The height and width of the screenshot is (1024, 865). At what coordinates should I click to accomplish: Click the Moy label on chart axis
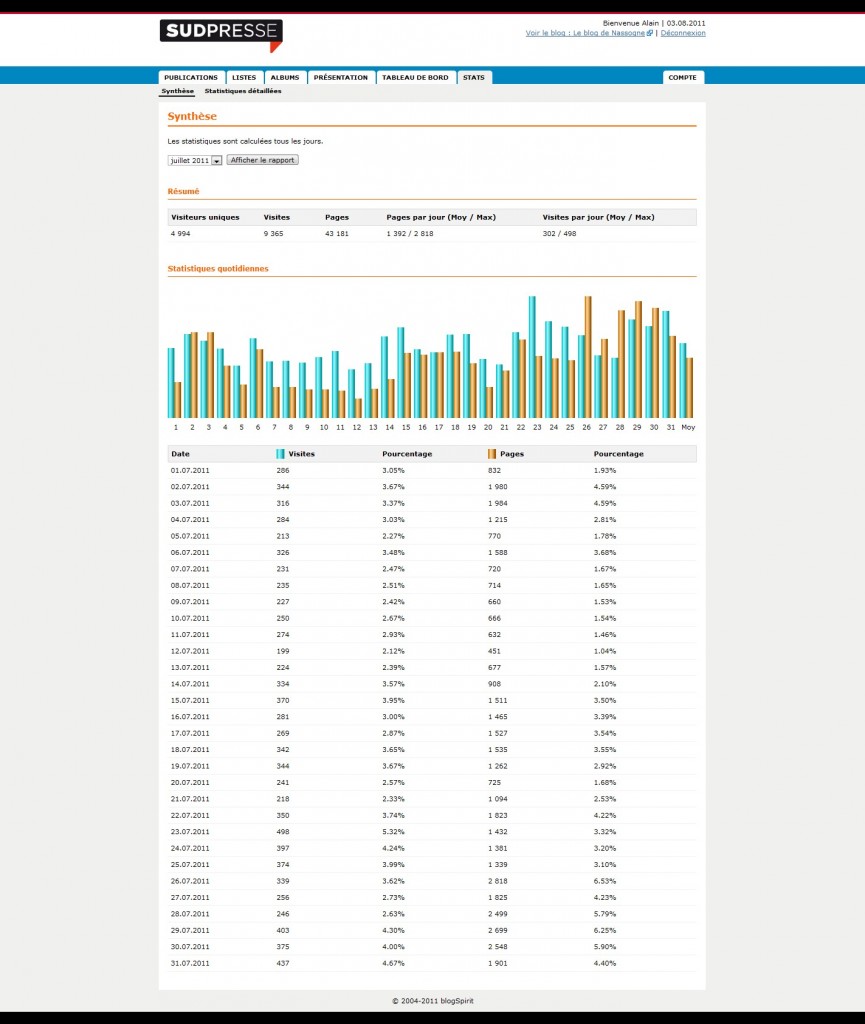coord(688,428)
